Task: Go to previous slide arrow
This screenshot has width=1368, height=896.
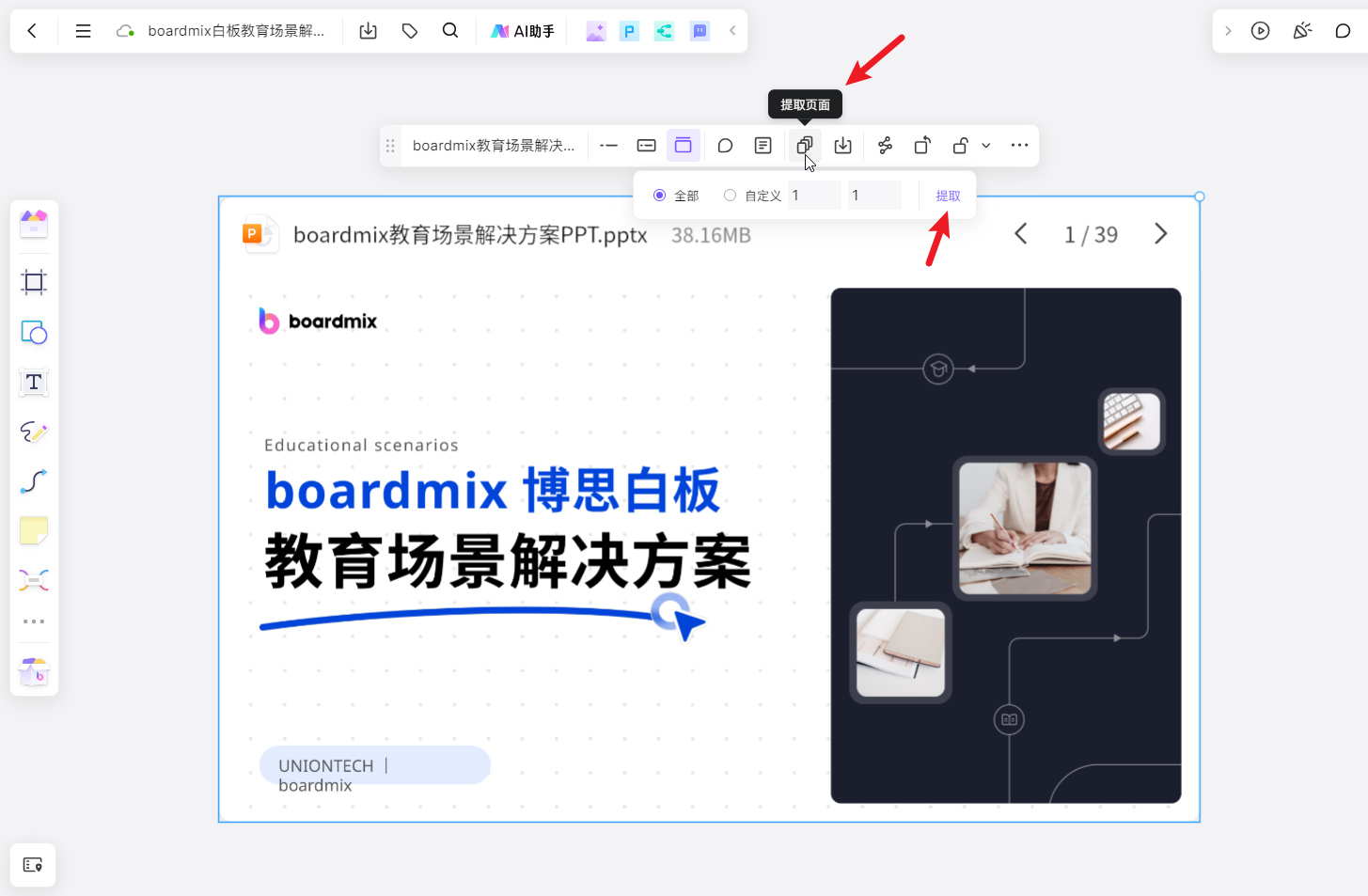Action: point(1021,234)
